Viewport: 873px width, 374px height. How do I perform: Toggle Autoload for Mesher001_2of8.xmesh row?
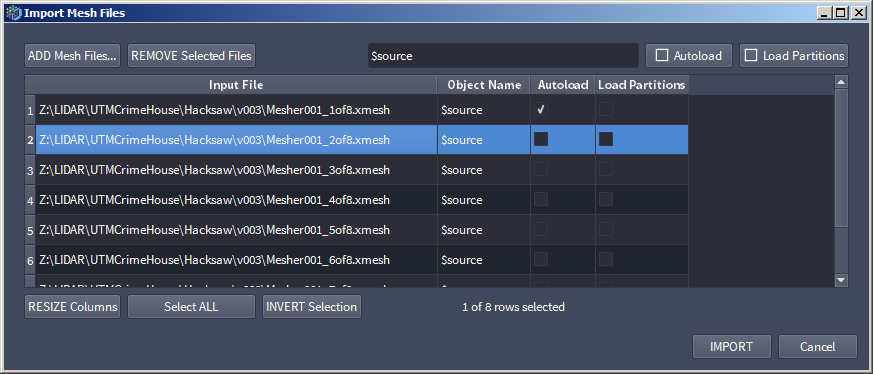[541, 139]
